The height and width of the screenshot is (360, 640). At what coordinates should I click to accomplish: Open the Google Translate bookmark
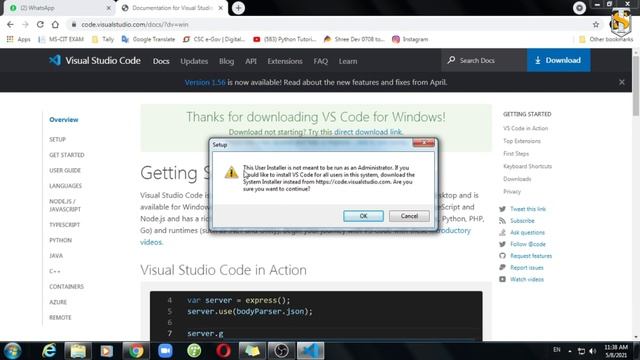point(148,39)
